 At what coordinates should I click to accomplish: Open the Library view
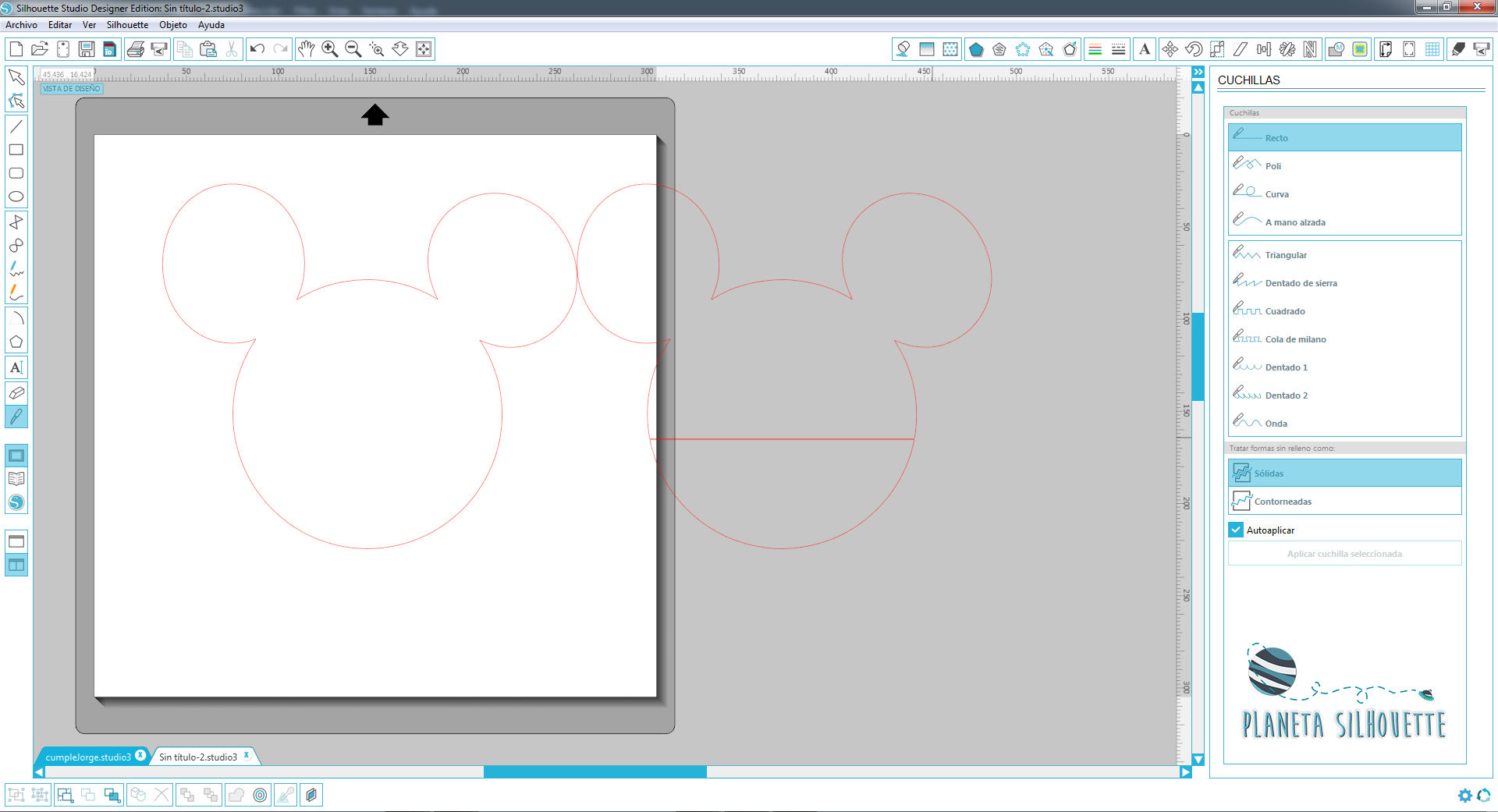[x=16, y=479]
